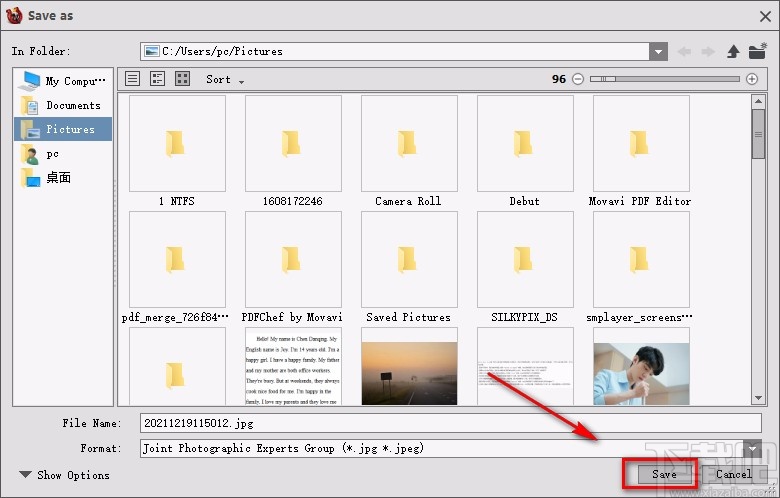Select the Movavi PDF Editor folder

640,150
